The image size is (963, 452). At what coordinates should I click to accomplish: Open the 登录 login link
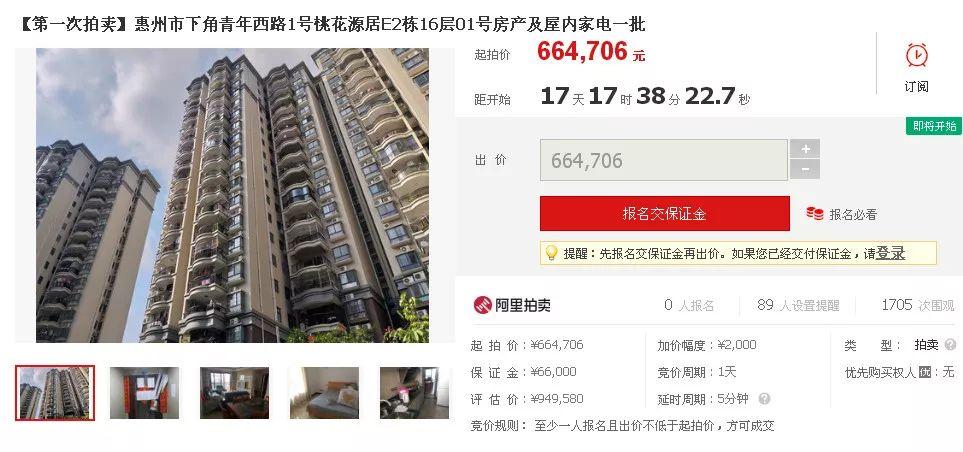pyautogui.click(x=891, y=253)
